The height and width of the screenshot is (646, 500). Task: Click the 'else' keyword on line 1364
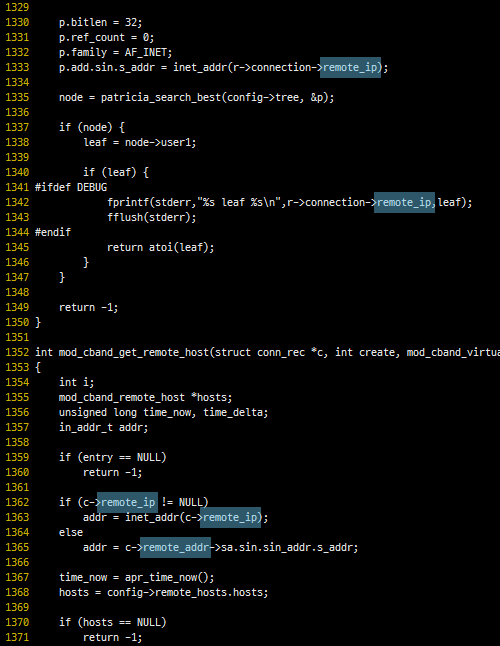coord(71,532)
